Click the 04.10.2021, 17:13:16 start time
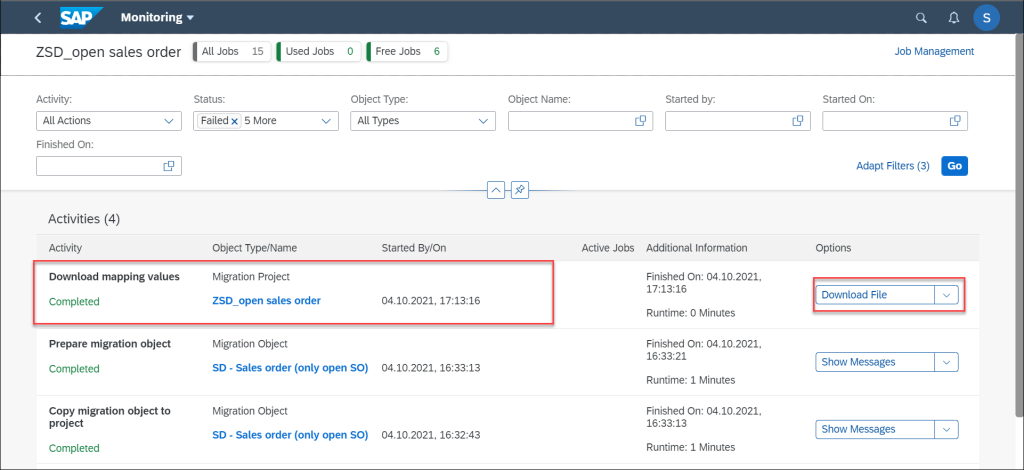This screenshot has width=1024, height=470. pyautogui.click(x=431, y=300)
